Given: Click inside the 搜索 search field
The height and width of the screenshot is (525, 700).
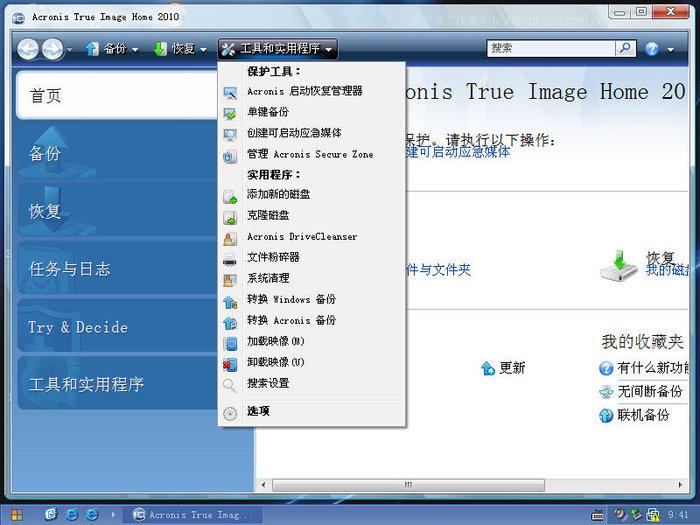Looking at the screenshot, I should coord(551,48).
